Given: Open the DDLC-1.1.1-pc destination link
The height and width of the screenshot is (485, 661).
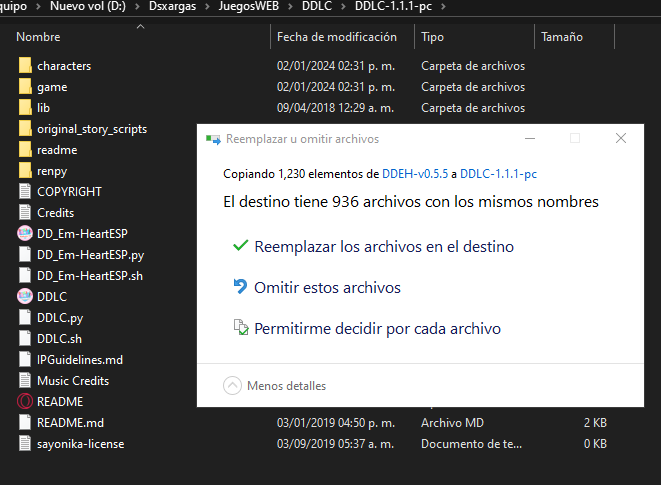Looking at the screenshot, I should (498, 174).
